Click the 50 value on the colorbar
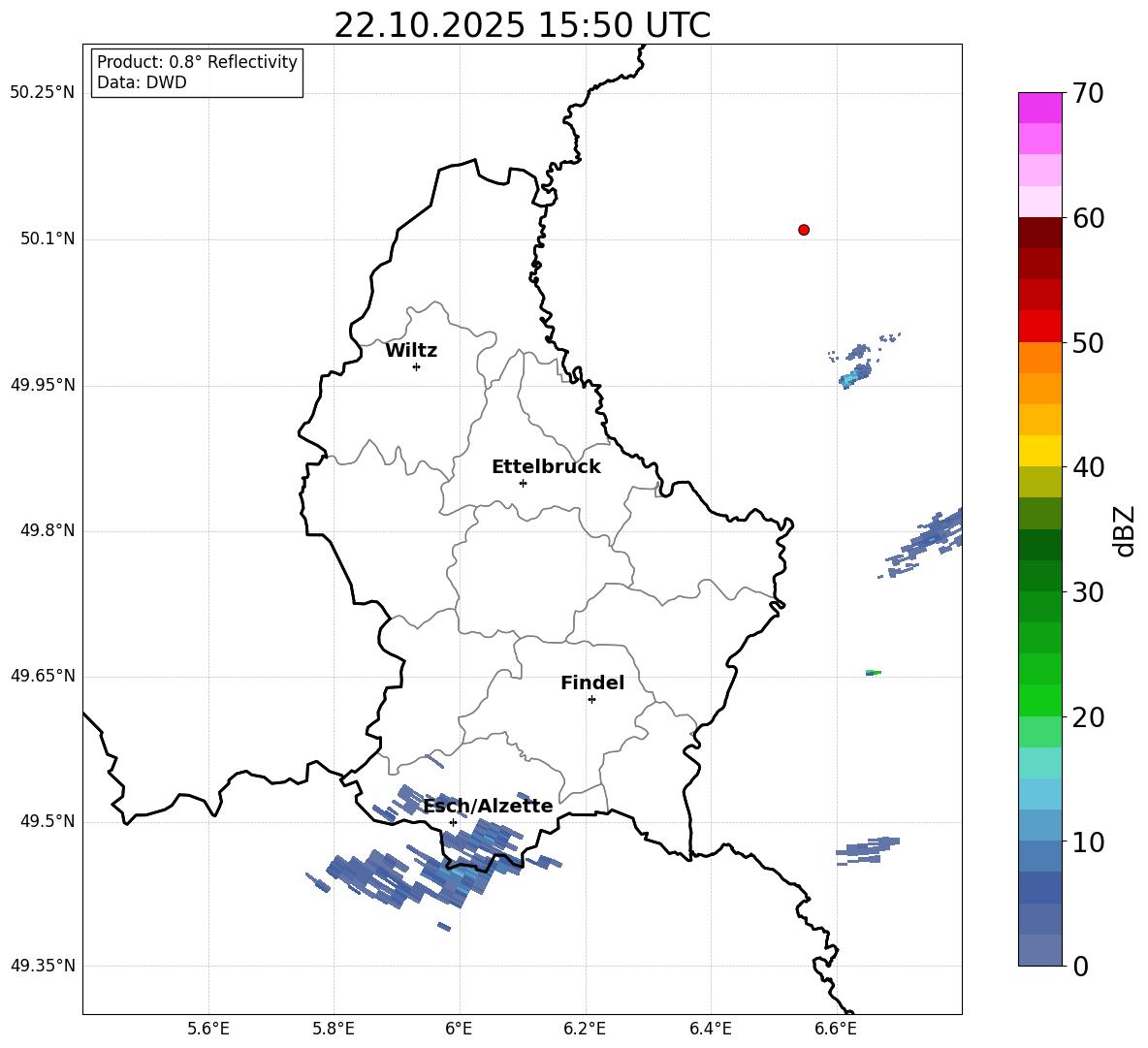Image resolution: width=1148 pixels, height=1048 pixels. point(1088,343)
